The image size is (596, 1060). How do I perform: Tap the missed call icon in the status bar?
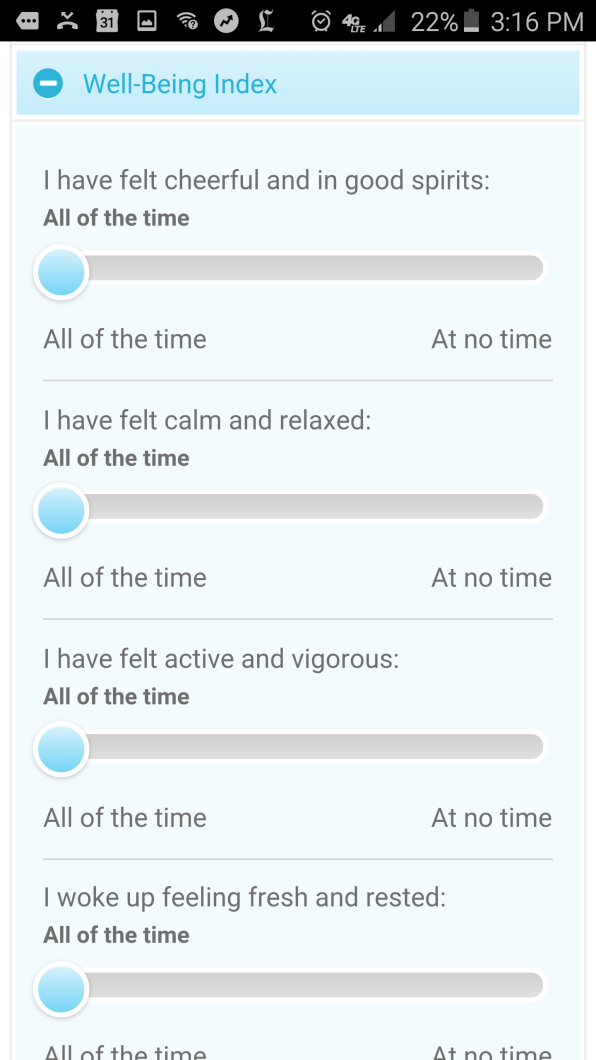pos(66,22)
